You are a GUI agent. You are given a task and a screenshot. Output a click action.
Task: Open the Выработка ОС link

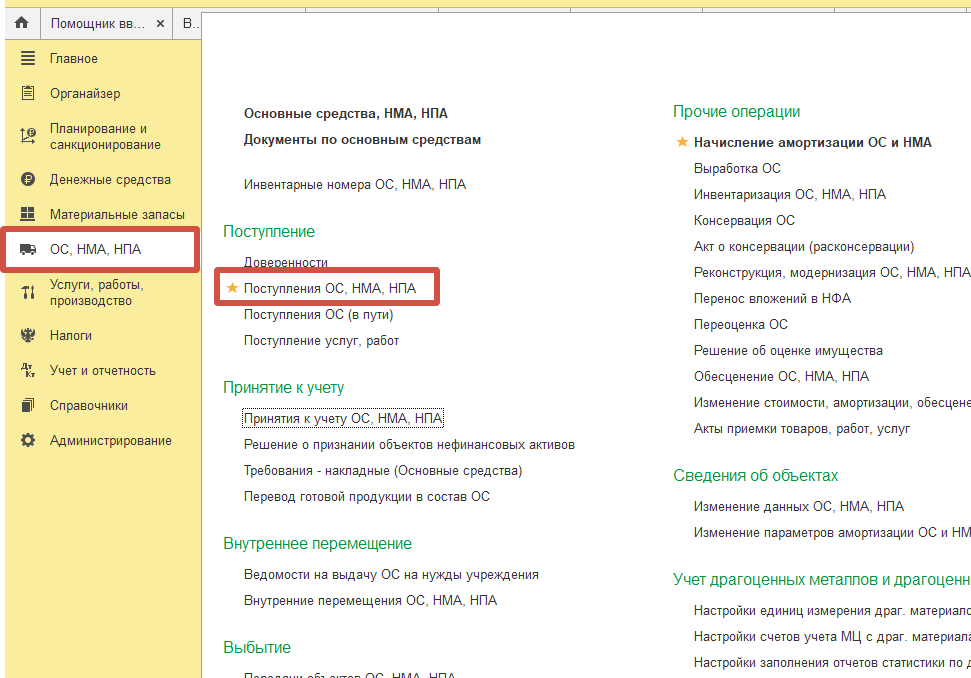click(737, 168)
